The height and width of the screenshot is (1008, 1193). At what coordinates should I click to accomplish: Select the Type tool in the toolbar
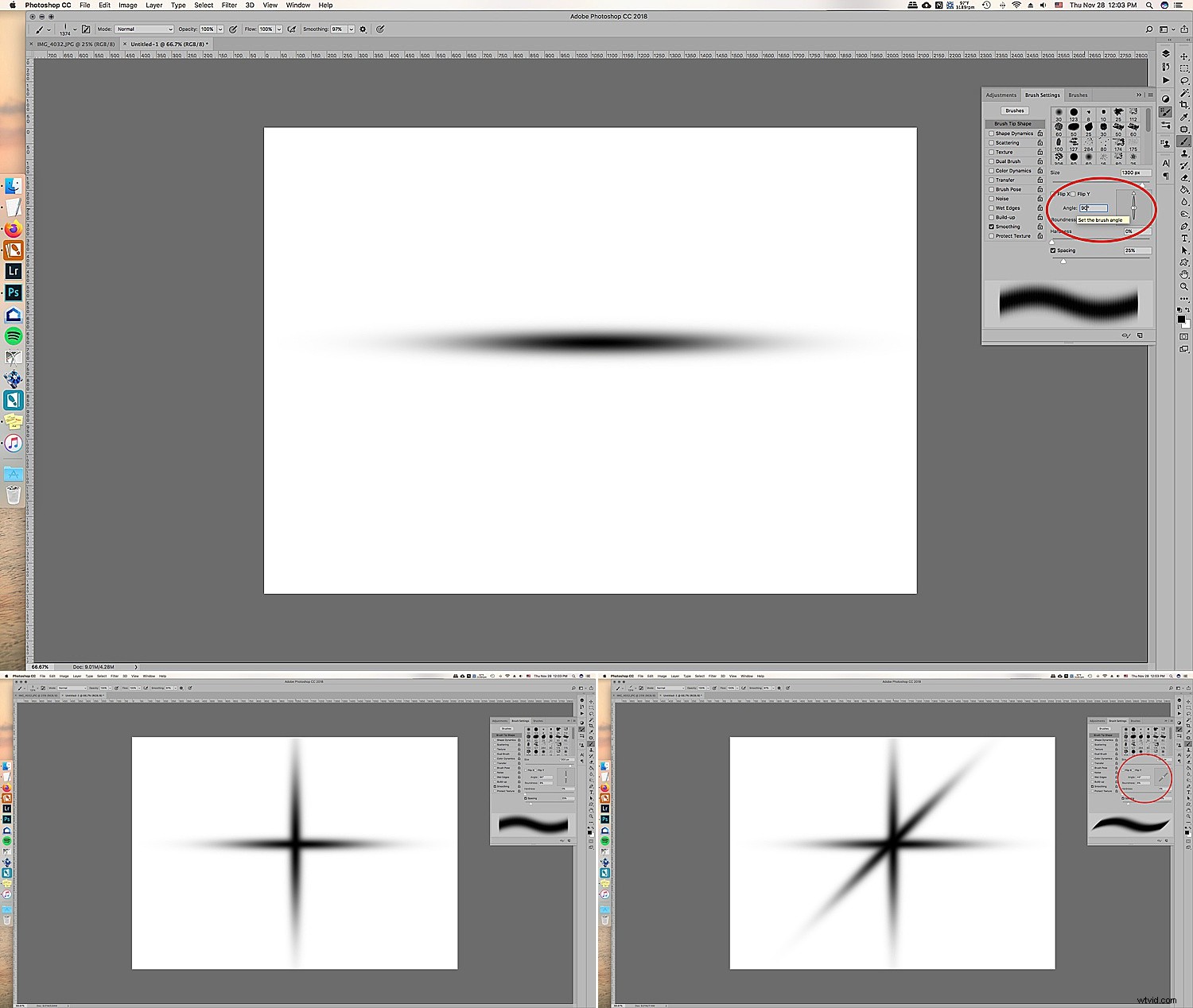[x=1184, y=238]
